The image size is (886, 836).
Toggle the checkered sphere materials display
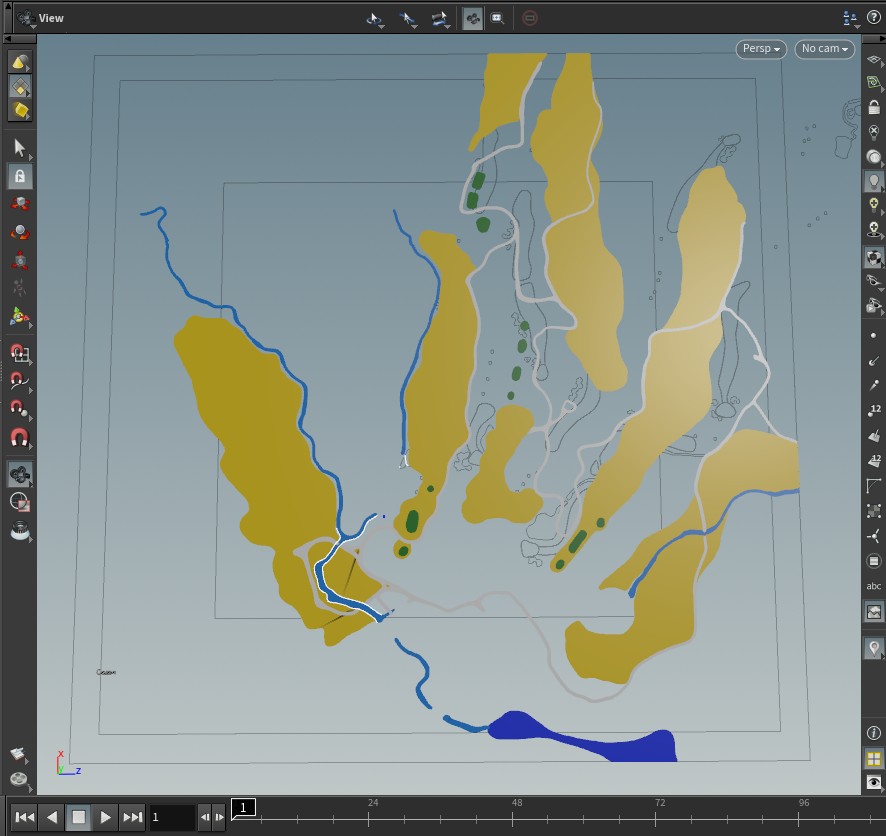(x=874, y=258)
